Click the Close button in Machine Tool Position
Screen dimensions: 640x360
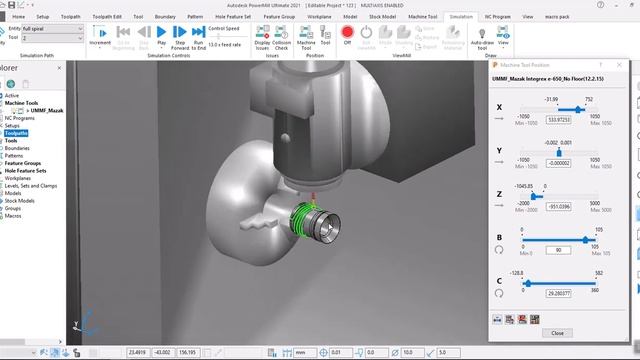pos(557,333)
